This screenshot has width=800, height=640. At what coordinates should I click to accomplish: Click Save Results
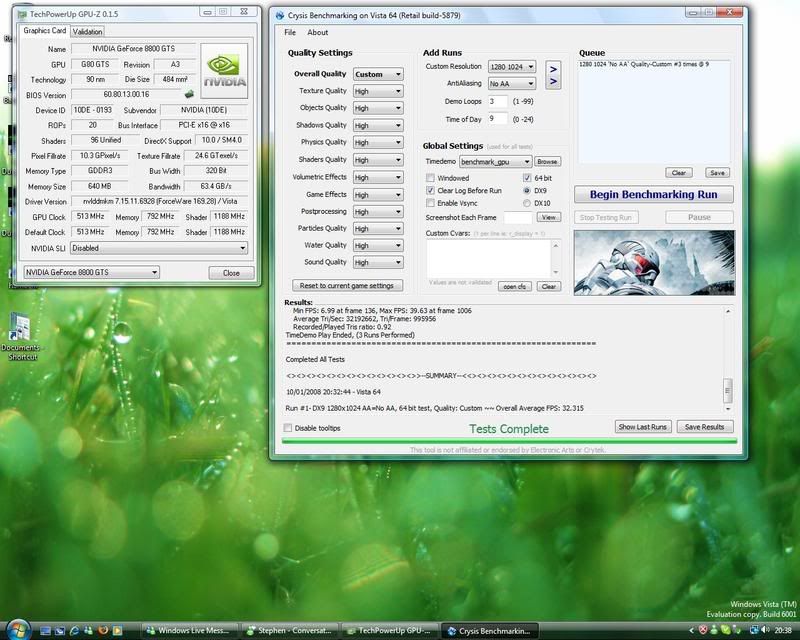(x=705, y=427)
